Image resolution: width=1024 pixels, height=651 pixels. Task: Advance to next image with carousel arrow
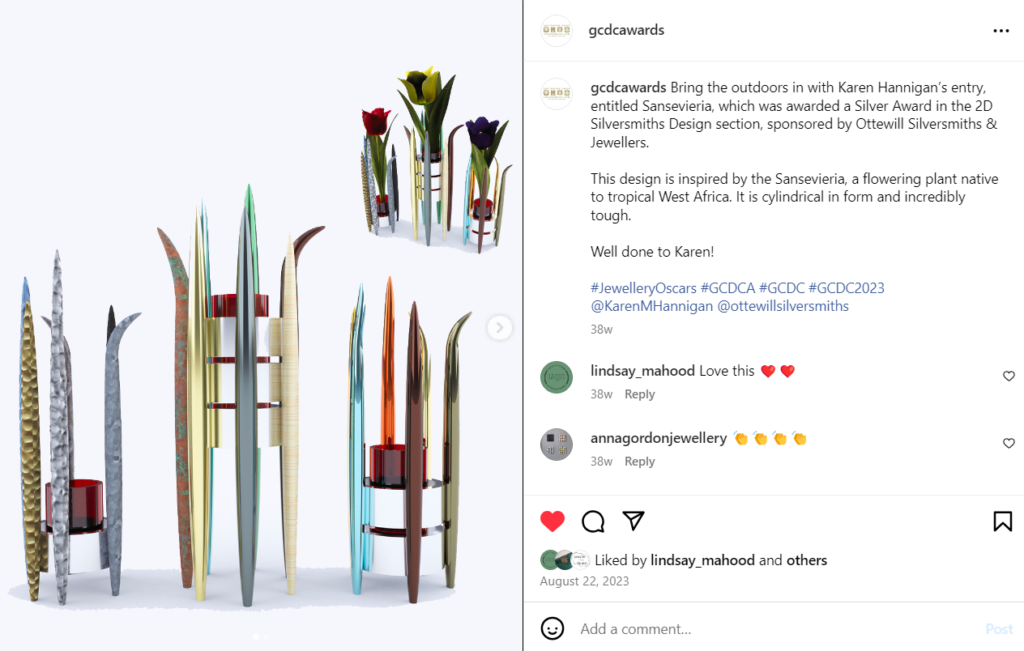[499, 327]
